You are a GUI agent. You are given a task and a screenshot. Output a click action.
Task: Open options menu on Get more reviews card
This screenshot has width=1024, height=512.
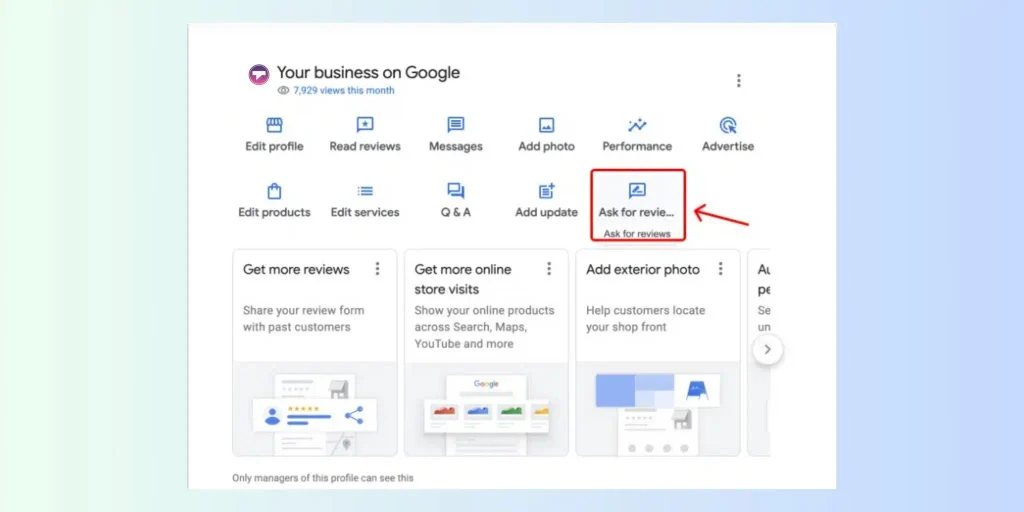(x=377, y=268)
